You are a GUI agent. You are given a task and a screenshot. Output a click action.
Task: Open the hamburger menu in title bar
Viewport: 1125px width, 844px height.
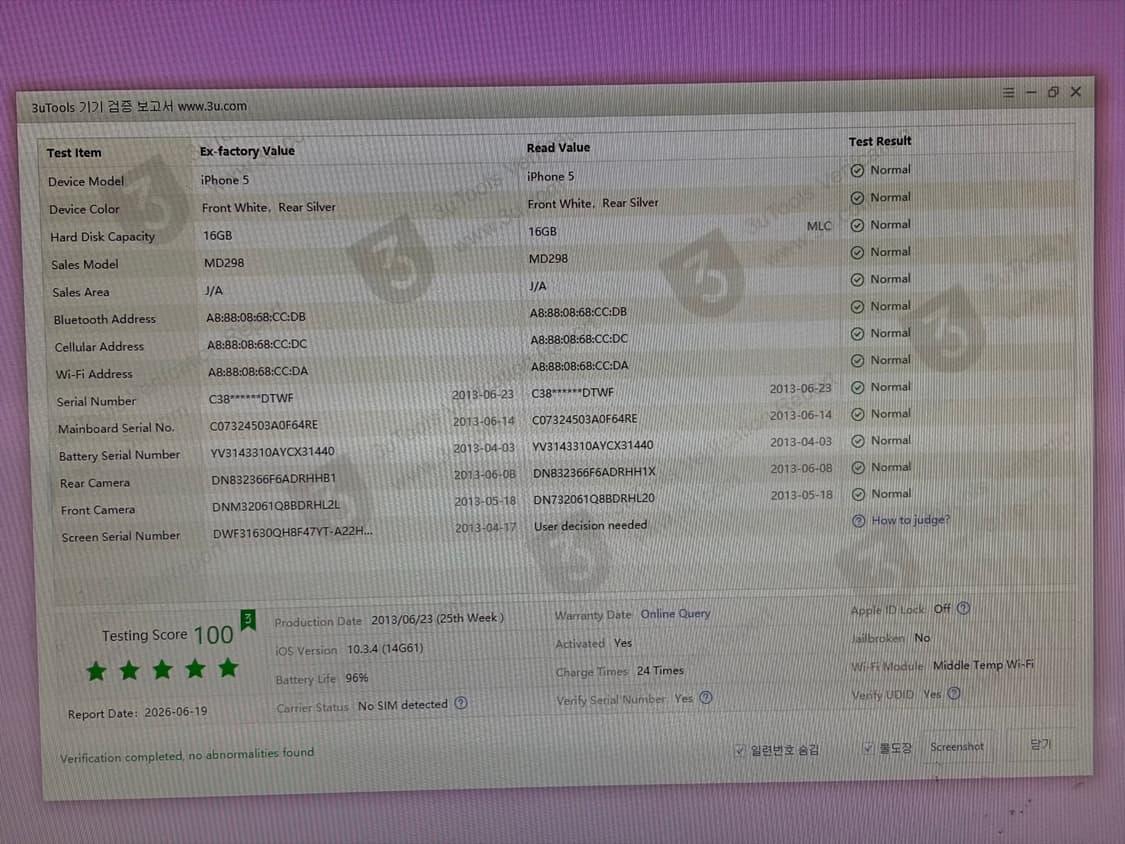tap(1008, 93)
